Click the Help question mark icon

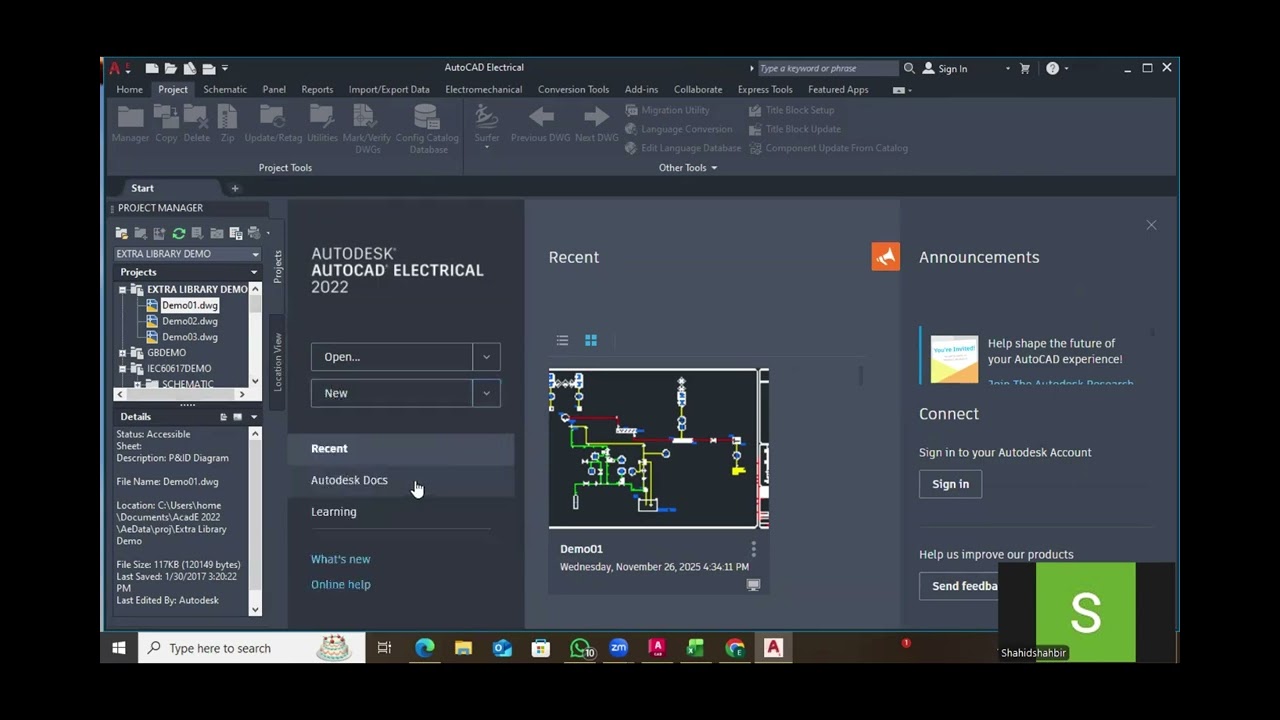tap(1052, 68)
